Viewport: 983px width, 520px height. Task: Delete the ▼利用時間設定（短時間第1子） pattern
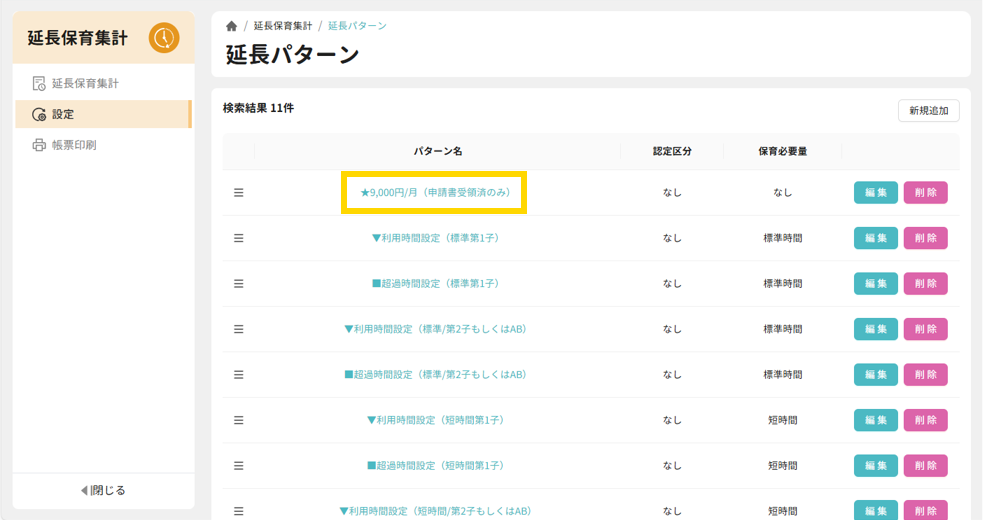click(x=925, y=420)
